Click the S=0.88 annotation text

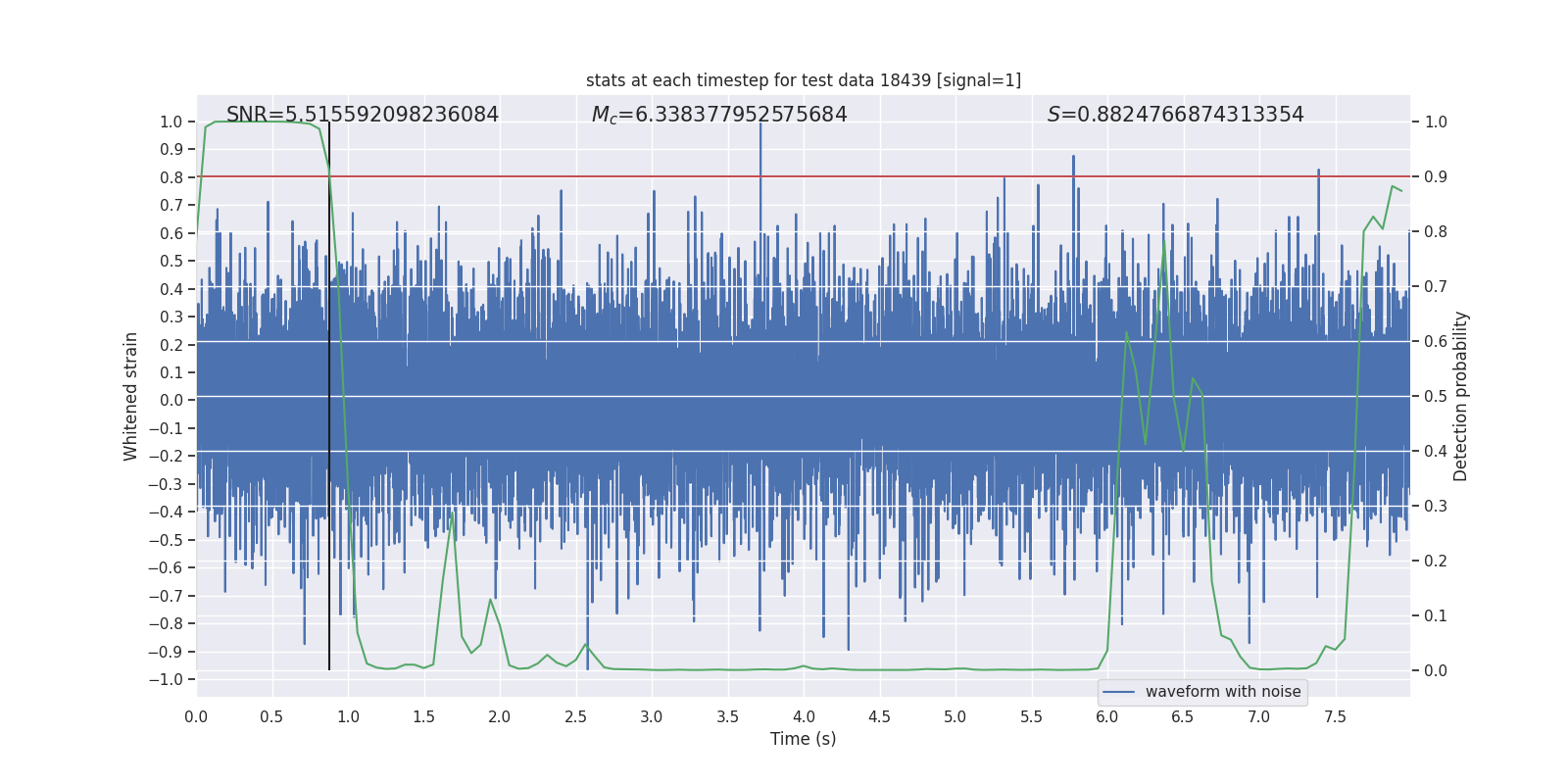1175,115
